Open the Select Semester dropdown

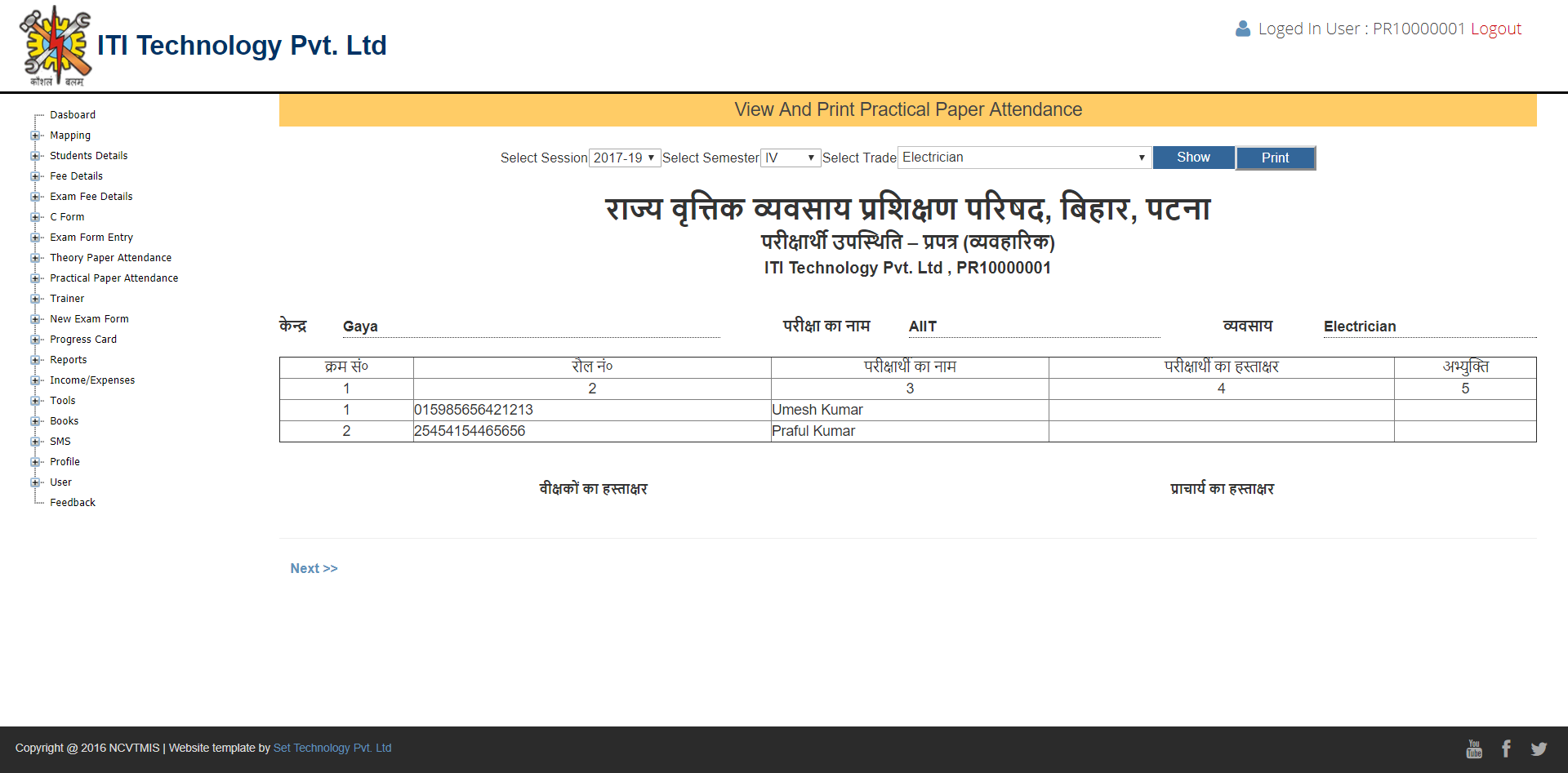790,158
